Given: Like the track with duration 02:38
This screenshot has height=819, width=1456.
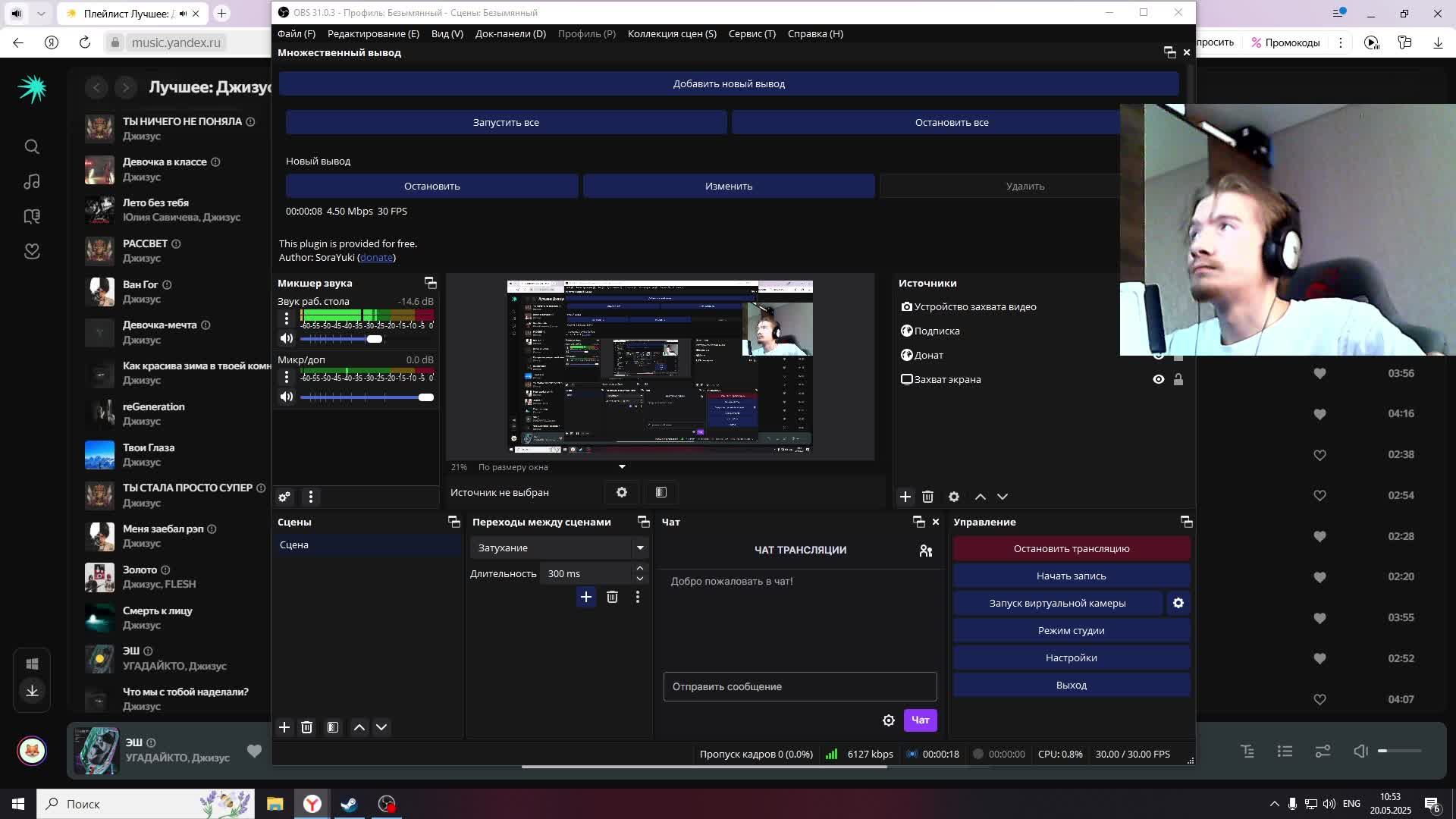Looking at the screenshot, I should tap(1319, 455).
